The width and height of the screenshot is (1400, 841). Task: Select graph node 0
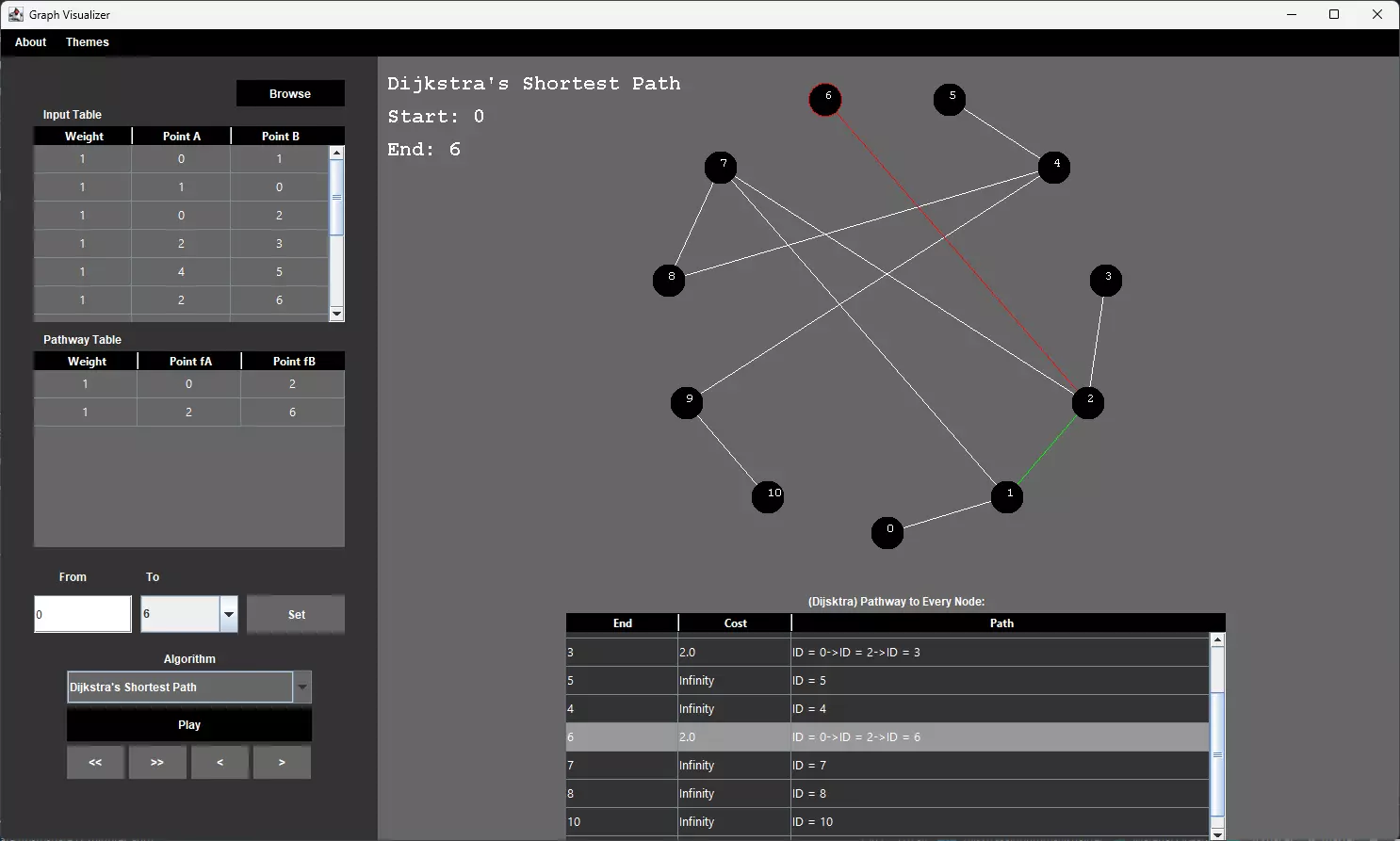pyautogui.click(x=887, y=532)
